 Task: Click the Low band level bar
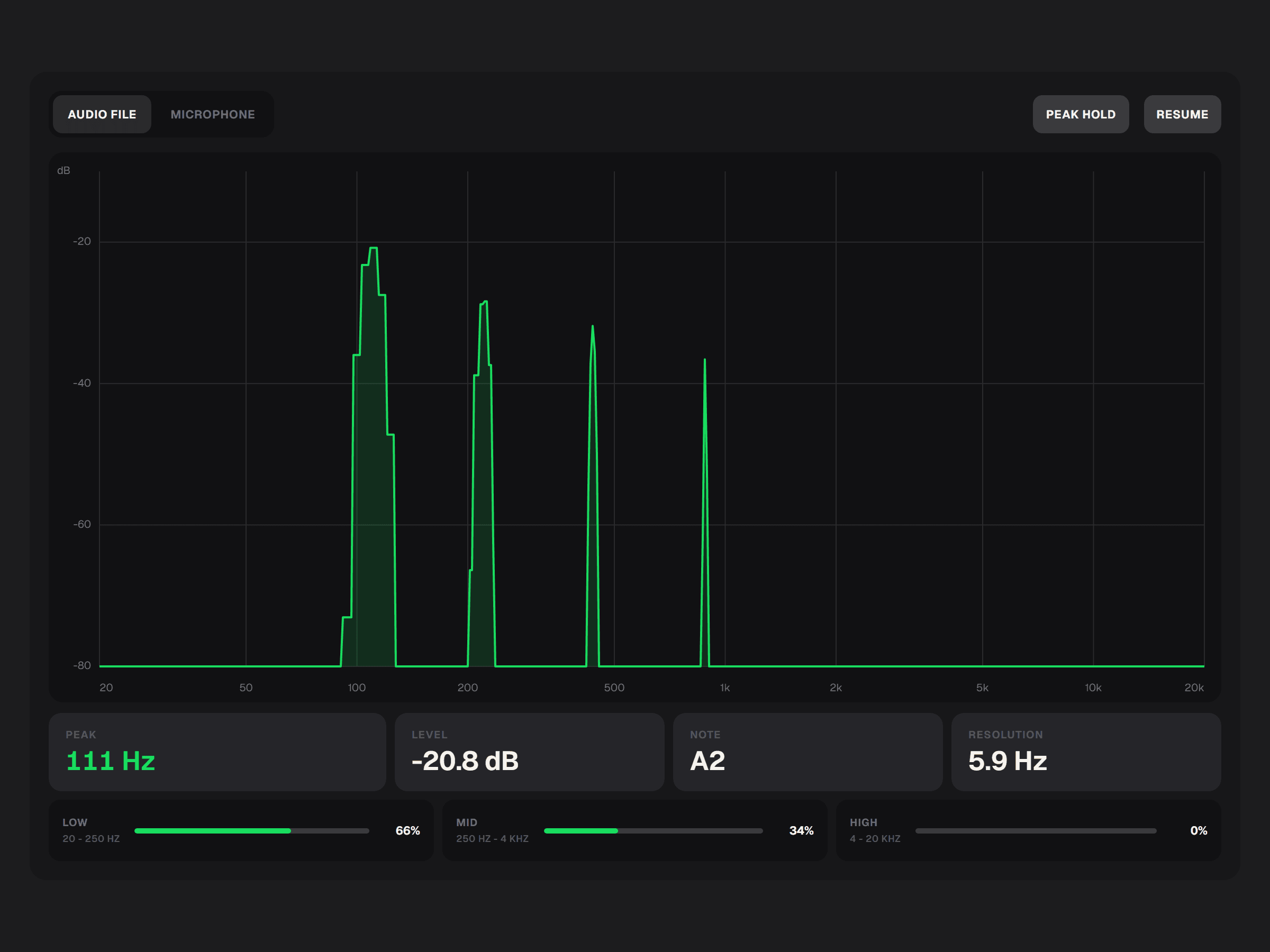pos(251,830)
